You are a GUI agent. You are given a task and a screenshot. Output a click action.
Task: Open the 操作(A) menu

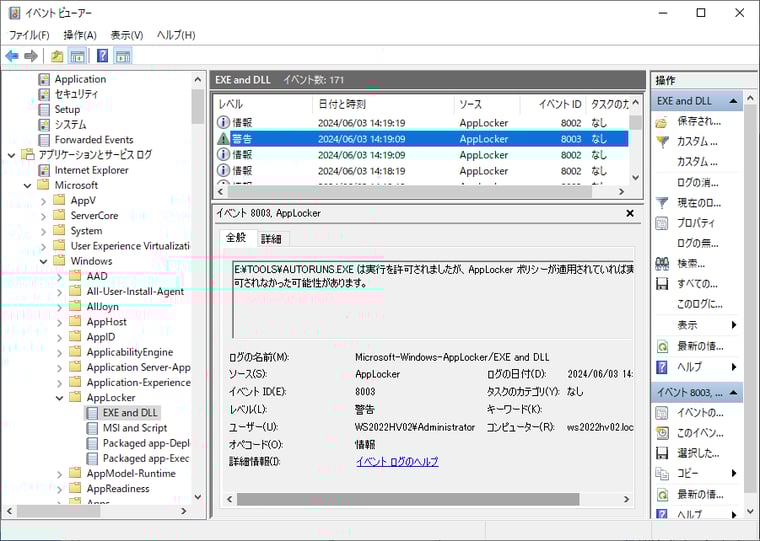click(80, 35)
